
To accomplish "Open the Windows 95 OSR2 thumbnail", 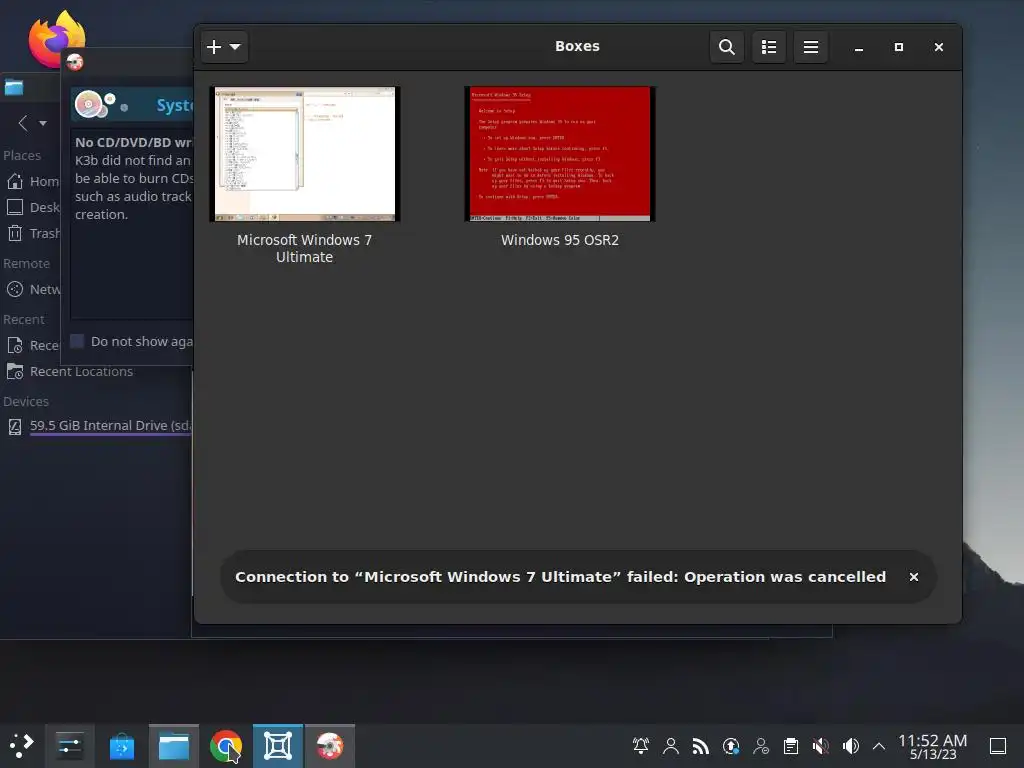I will click(560, 154).
